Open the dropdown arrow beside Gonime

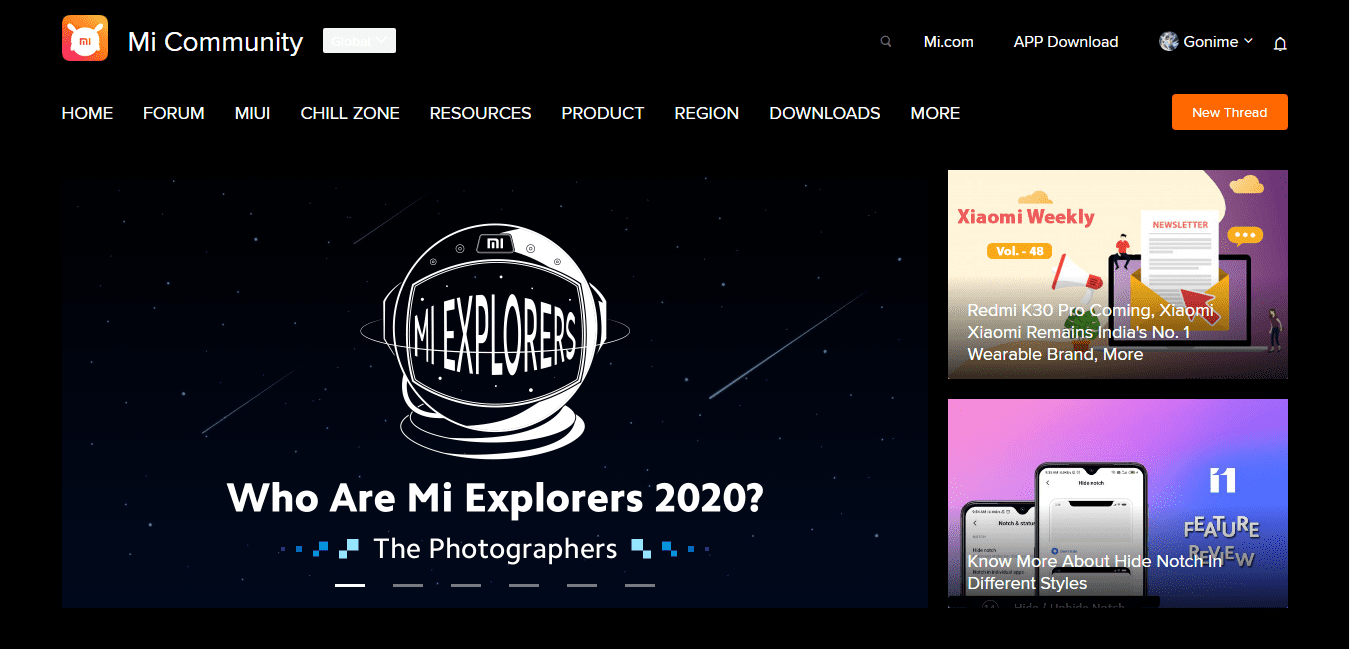click(x=1248, y=41)
